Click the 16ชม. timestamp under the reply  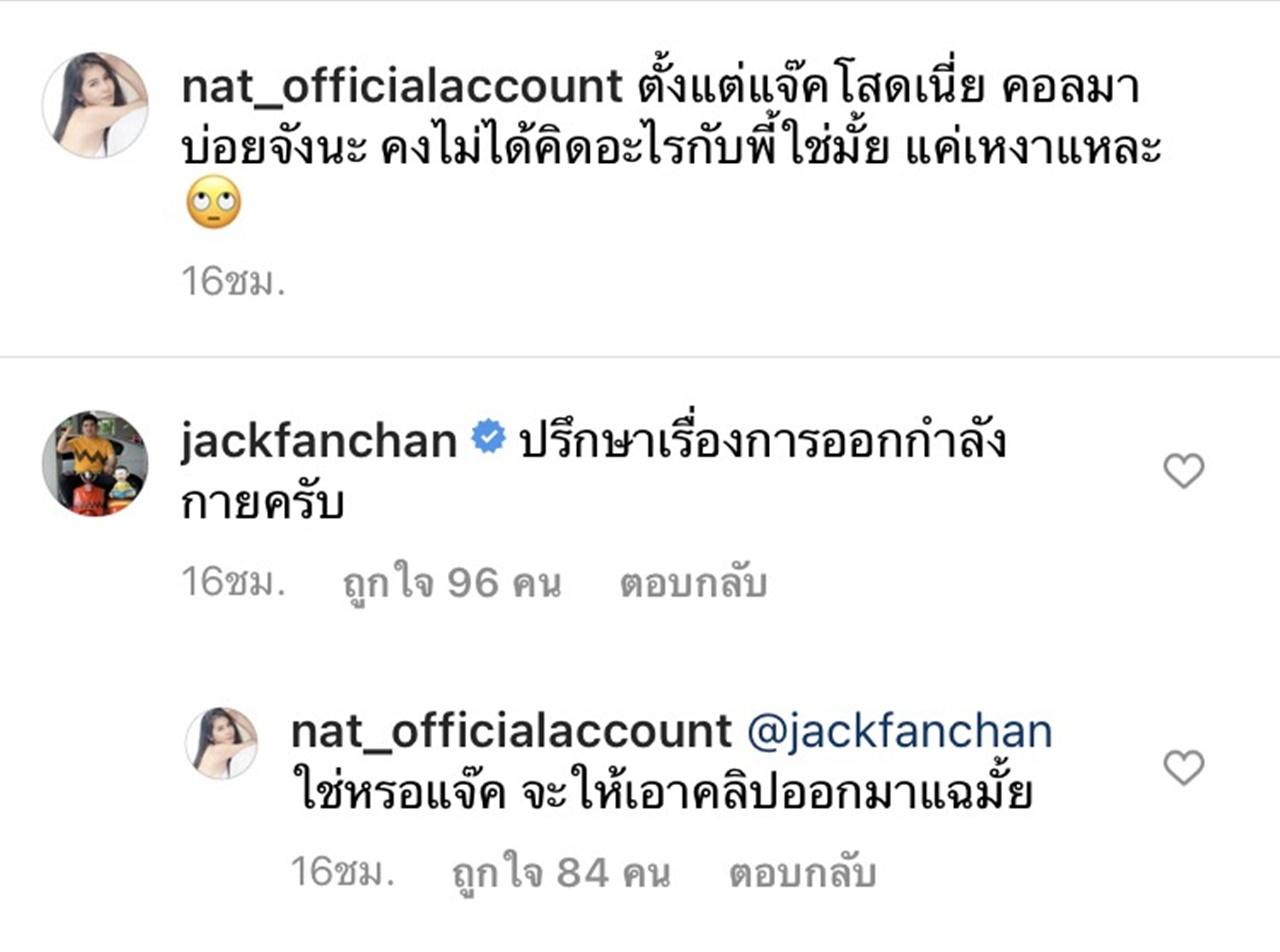coord(344,873)
